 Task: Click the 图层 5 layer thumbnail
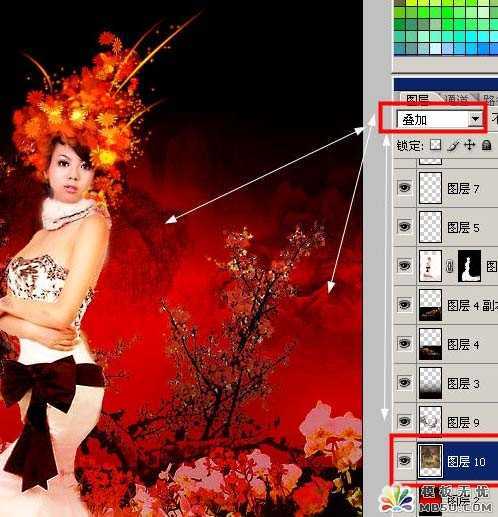(430, 227)
